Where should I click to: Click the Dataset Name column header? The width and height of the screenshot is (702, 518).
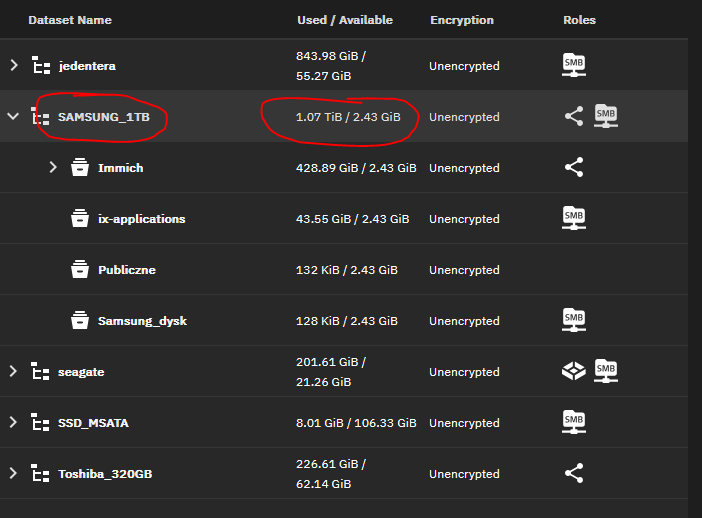tap(70, 20)
